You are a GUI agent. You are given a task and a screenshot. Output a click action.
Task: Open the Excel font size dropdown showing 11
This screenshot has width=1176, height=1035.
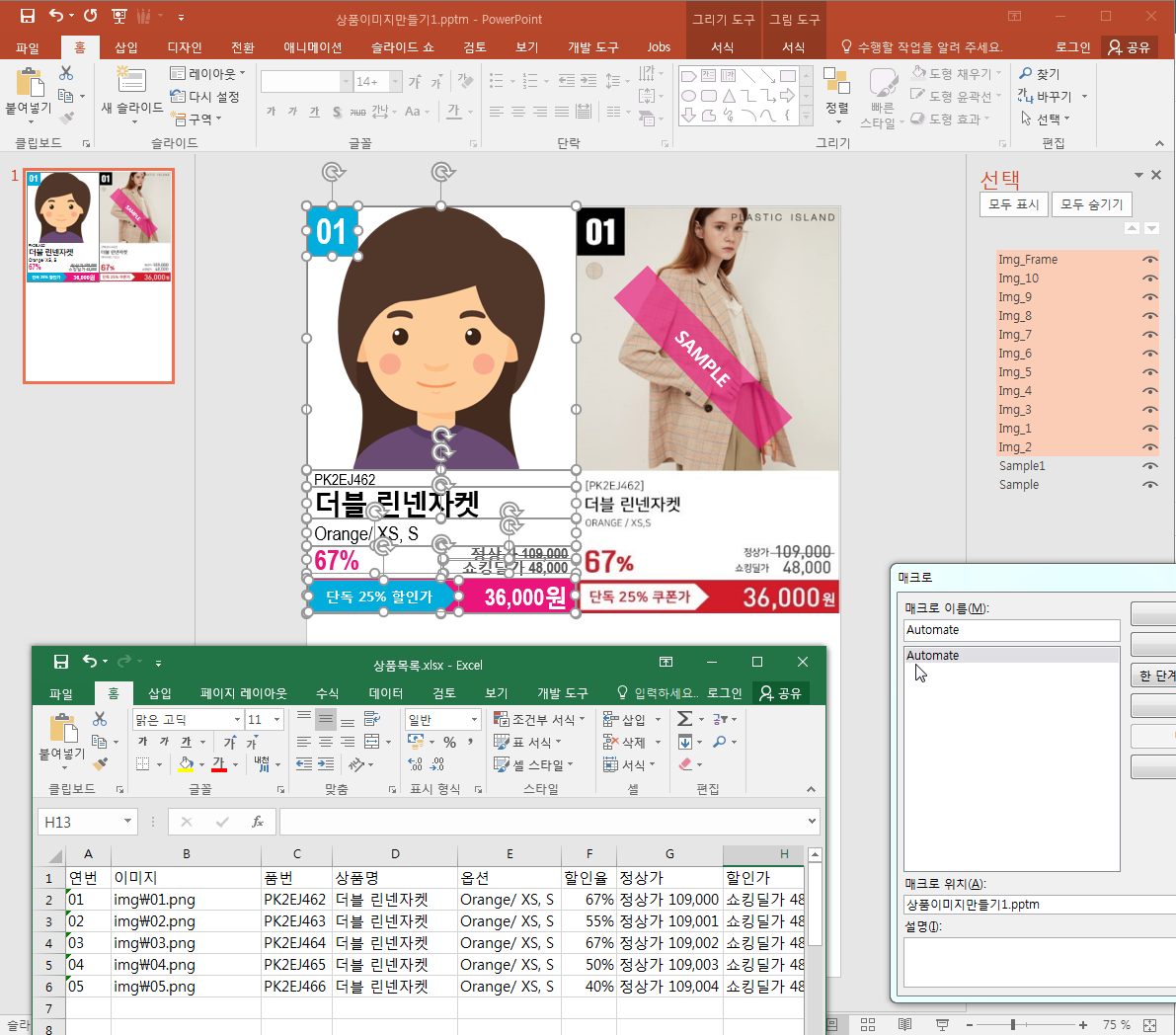click(276, 719)
